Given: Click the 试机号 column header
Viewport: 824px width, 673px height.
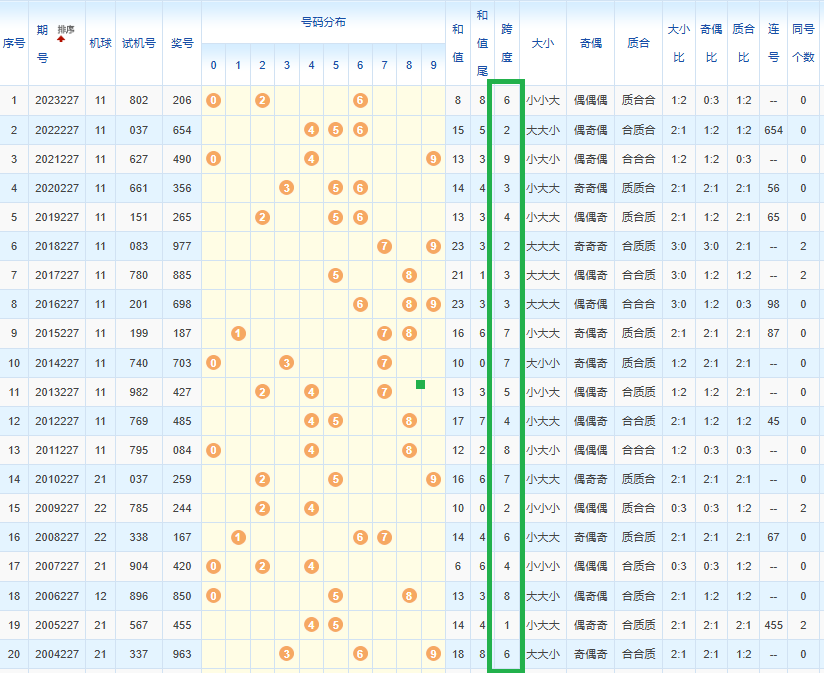Looking at the screenshot, I should click(x=138, y=43).
